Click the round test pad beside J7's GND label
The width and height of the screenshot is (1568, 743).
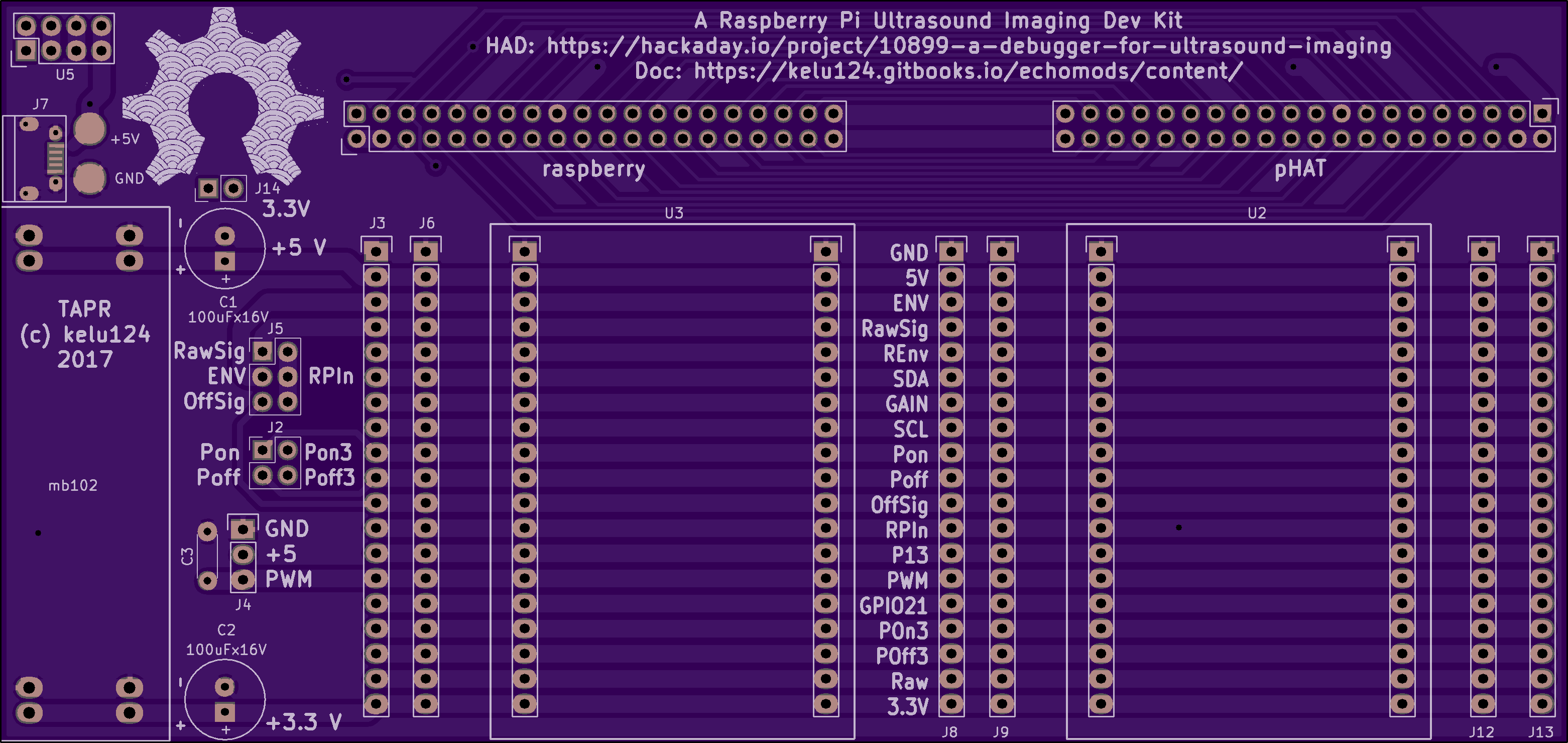click(89, 178)
